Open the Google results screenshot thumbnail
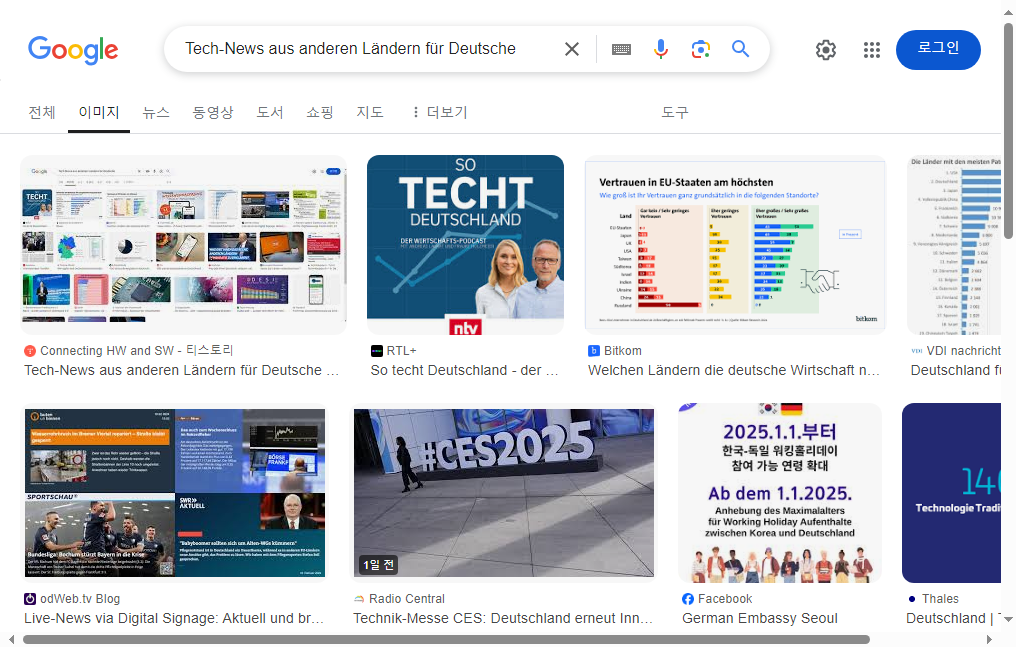Viewport: 1016px width, 647px height. tap(183, 245)
